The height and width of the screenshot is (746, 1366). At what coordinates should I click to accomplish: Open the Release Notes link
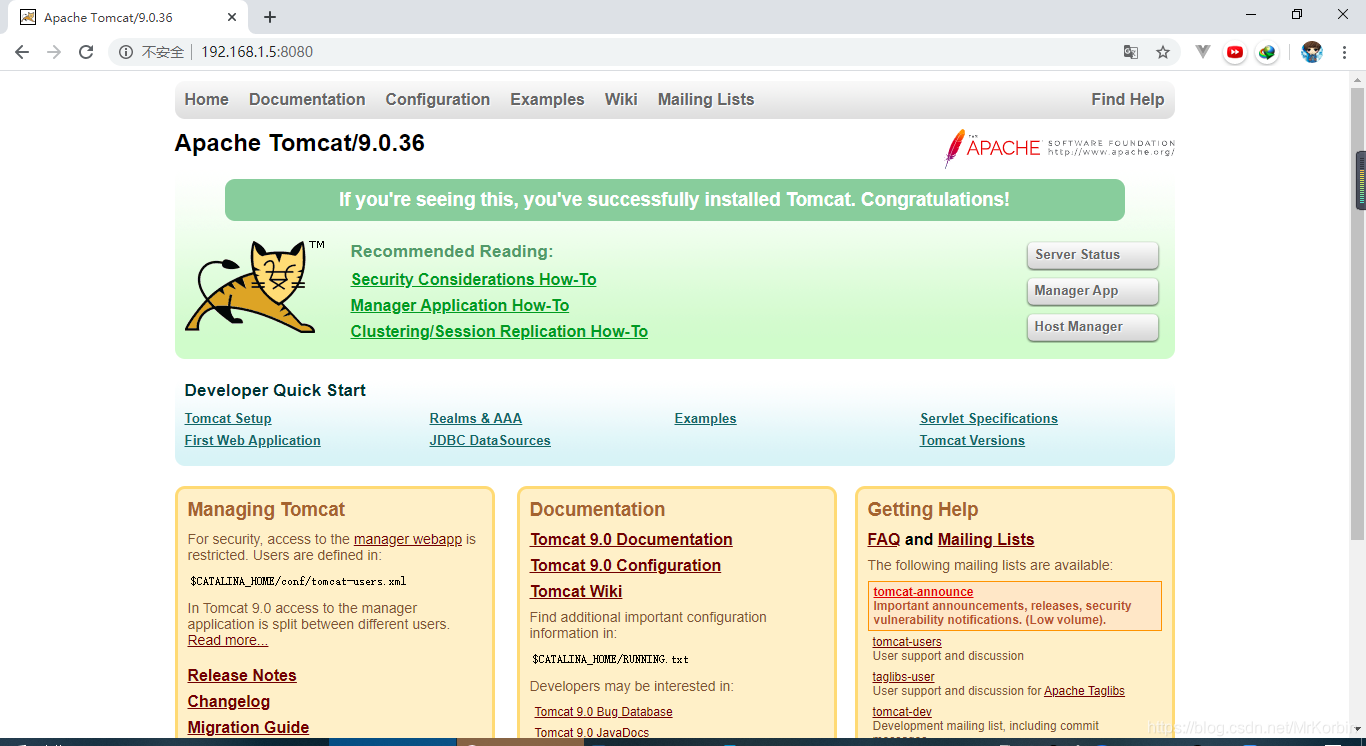(x=242, y=676)
